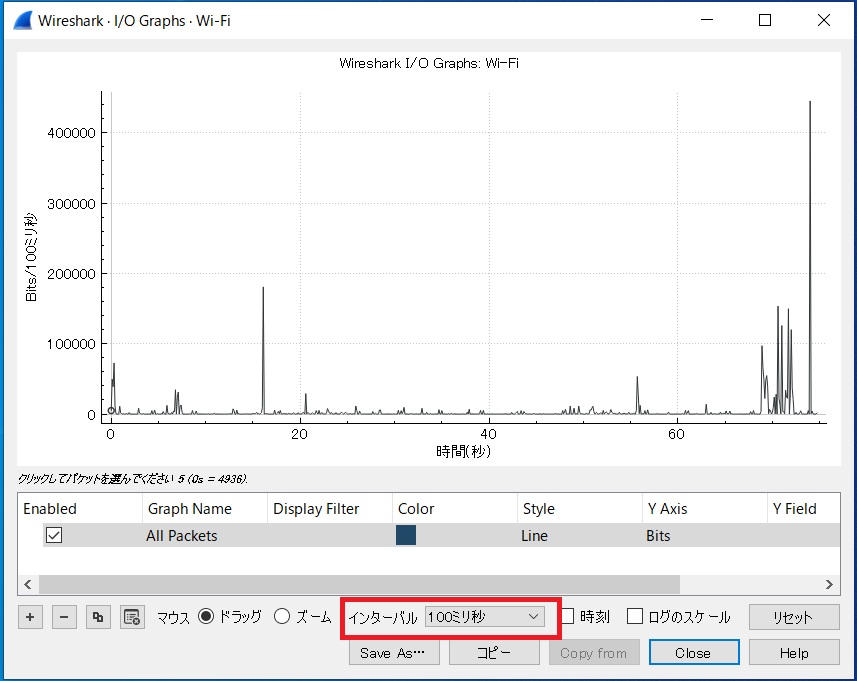Click the graph title Wireshark I/O Graphs: Wi-Fi
The image size is (857, 681).
point(429,63)
